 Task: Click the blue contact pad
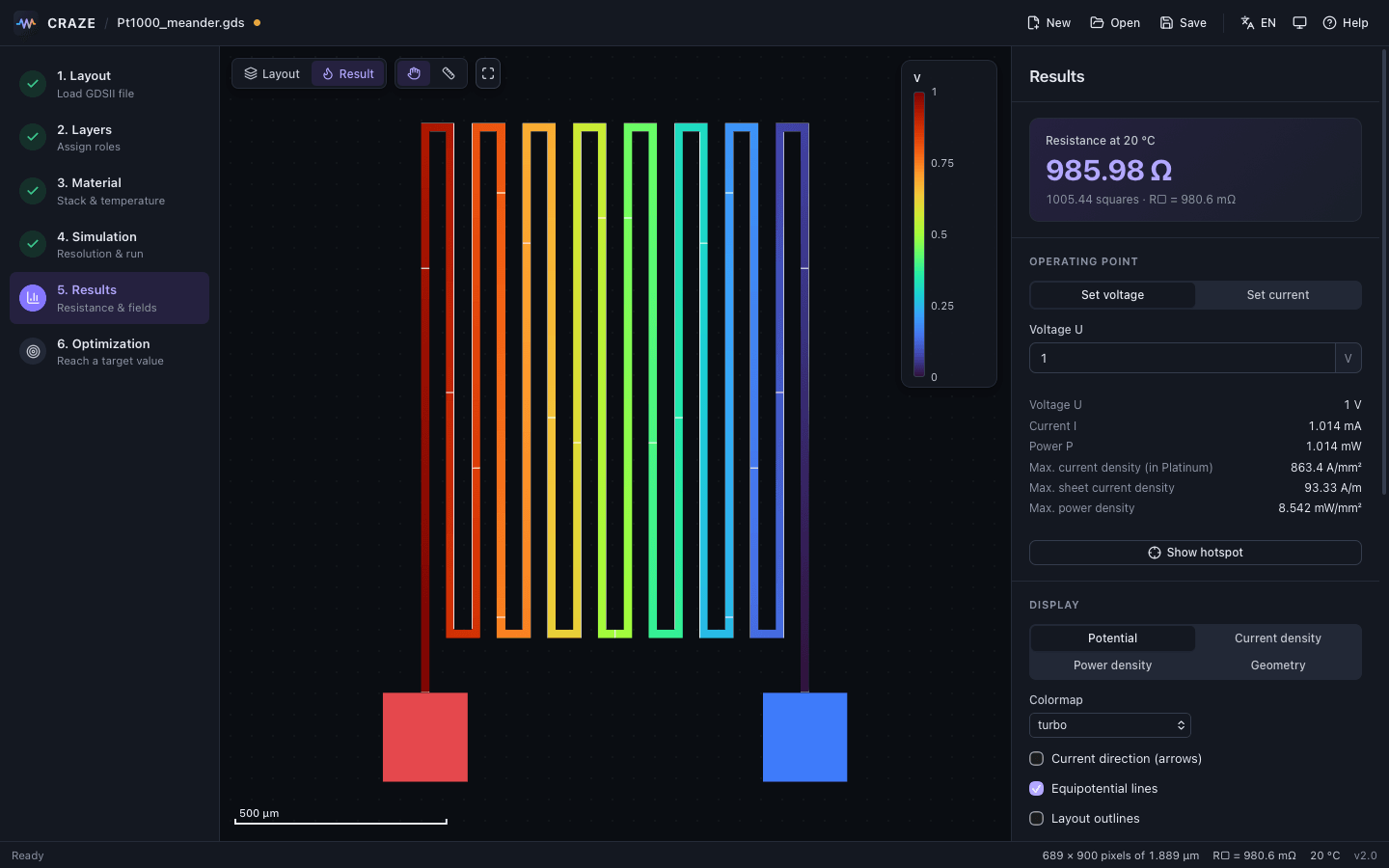(x=805, y=737)
